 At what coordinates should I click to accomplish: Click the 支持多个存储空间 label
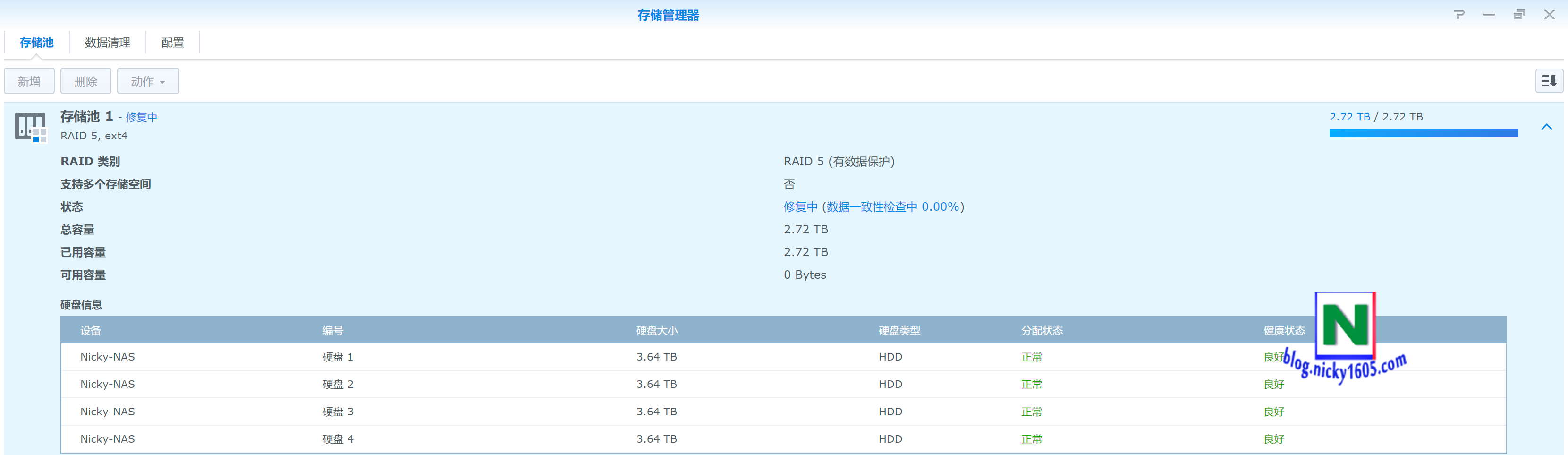(105, 185)
